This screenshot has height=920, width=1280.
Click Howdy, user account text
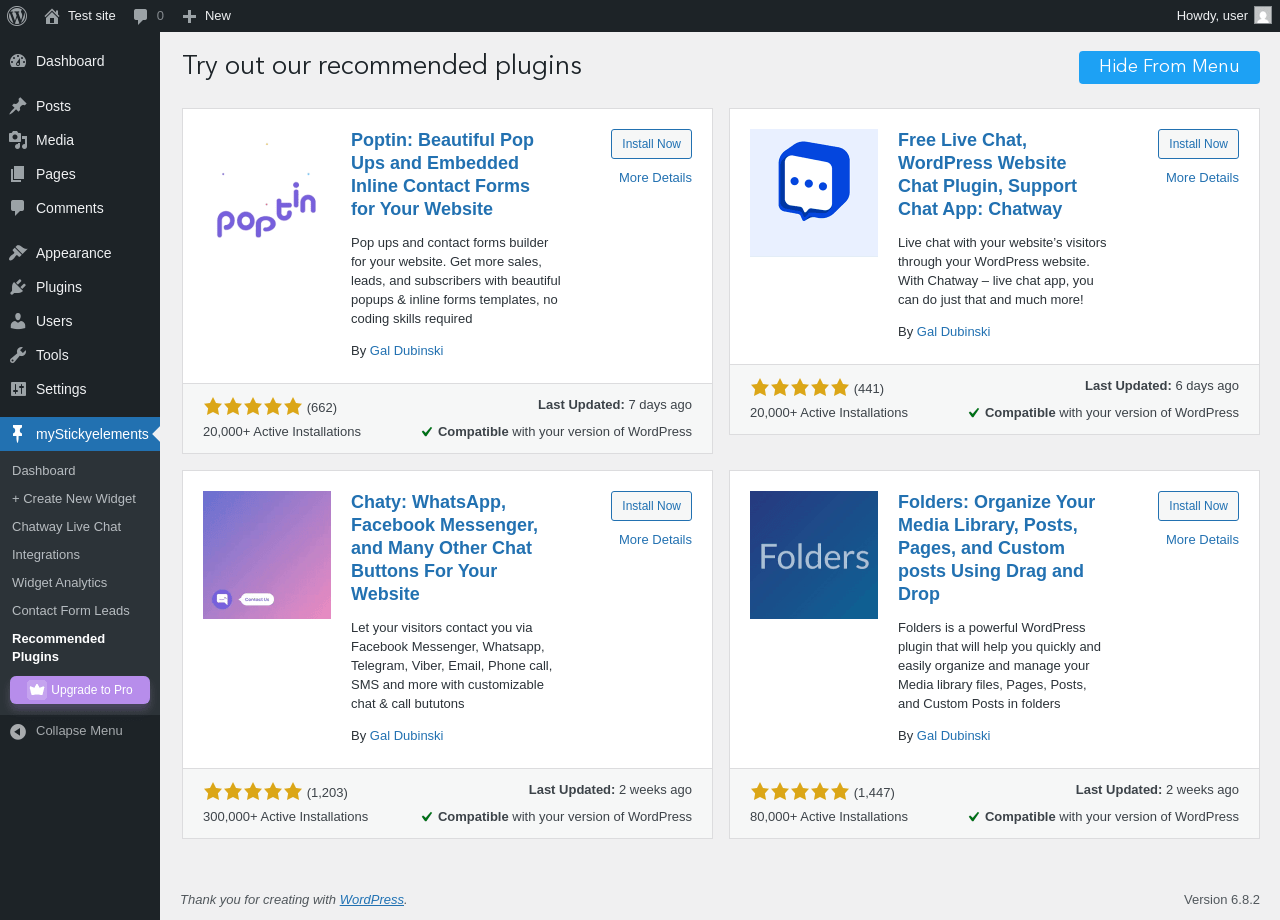pos(1212,16)
